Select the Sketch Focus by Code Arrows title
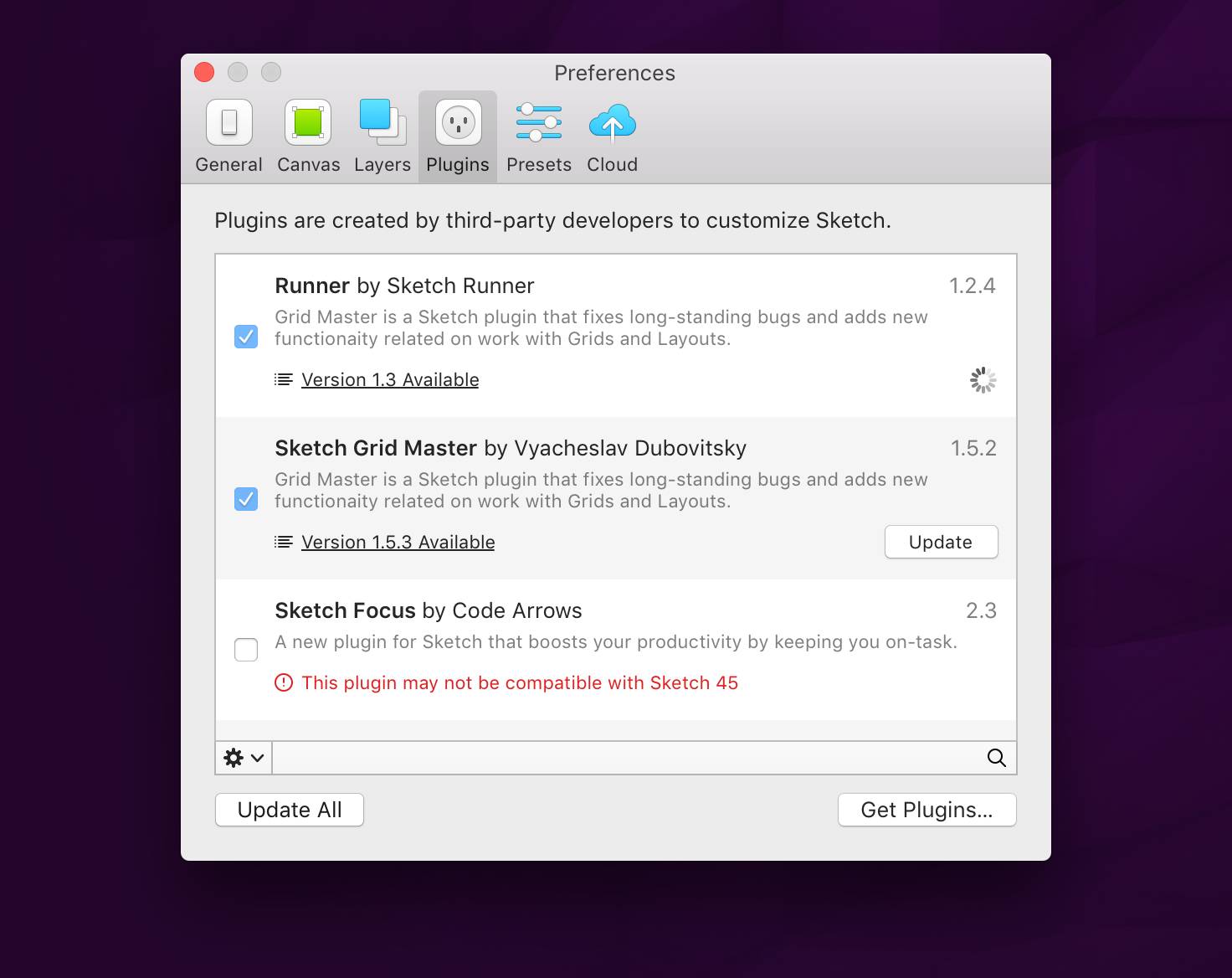1232x978 pixels. [x=429, y=610]
